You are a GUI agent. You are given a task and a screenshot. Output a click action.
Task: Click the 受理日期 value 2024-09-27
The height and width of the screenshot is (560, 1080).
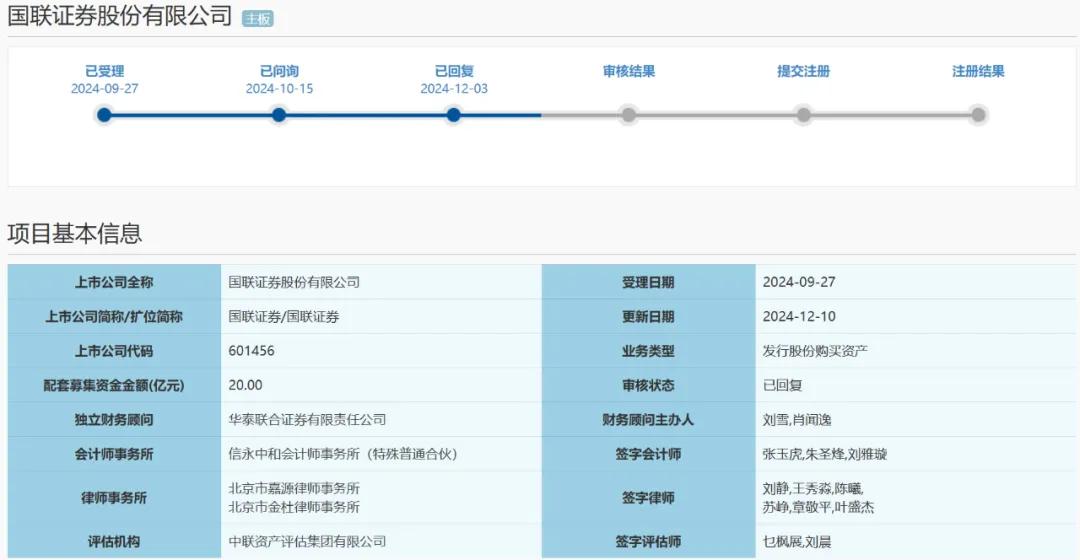click(x=799, y=282)
